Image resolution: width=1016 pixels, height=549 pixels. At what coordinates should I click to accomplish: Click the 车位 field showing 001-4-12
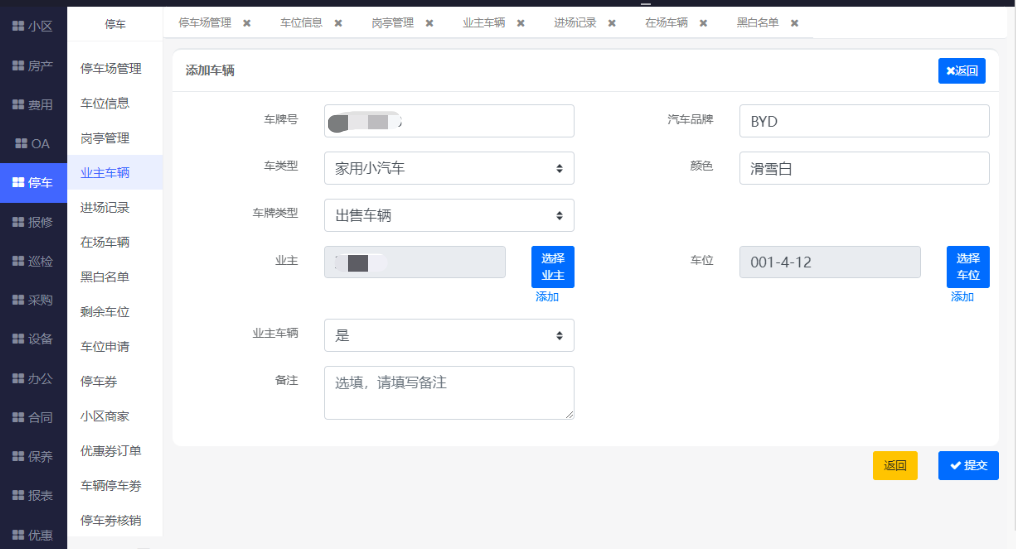click(x=830, y=263)
